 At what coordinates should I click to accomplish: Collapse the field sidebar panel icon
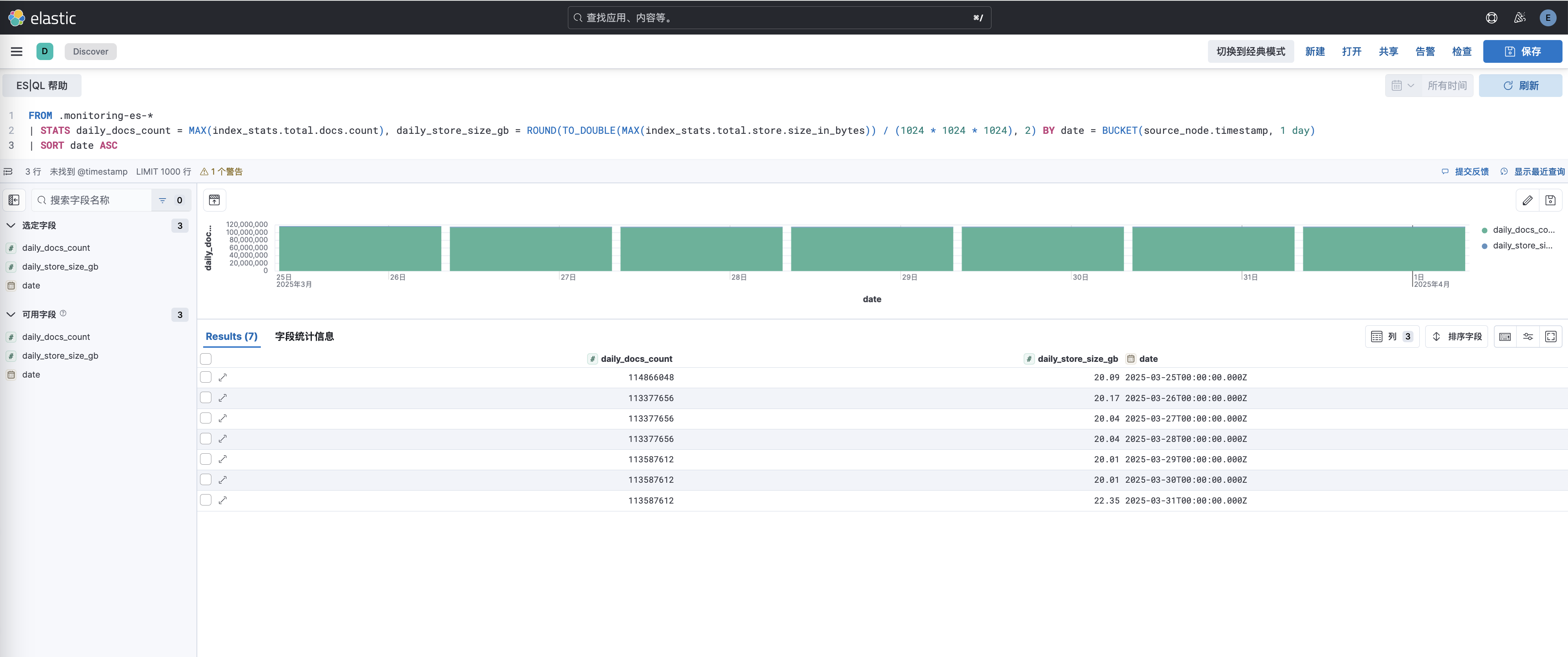point(14,200)
